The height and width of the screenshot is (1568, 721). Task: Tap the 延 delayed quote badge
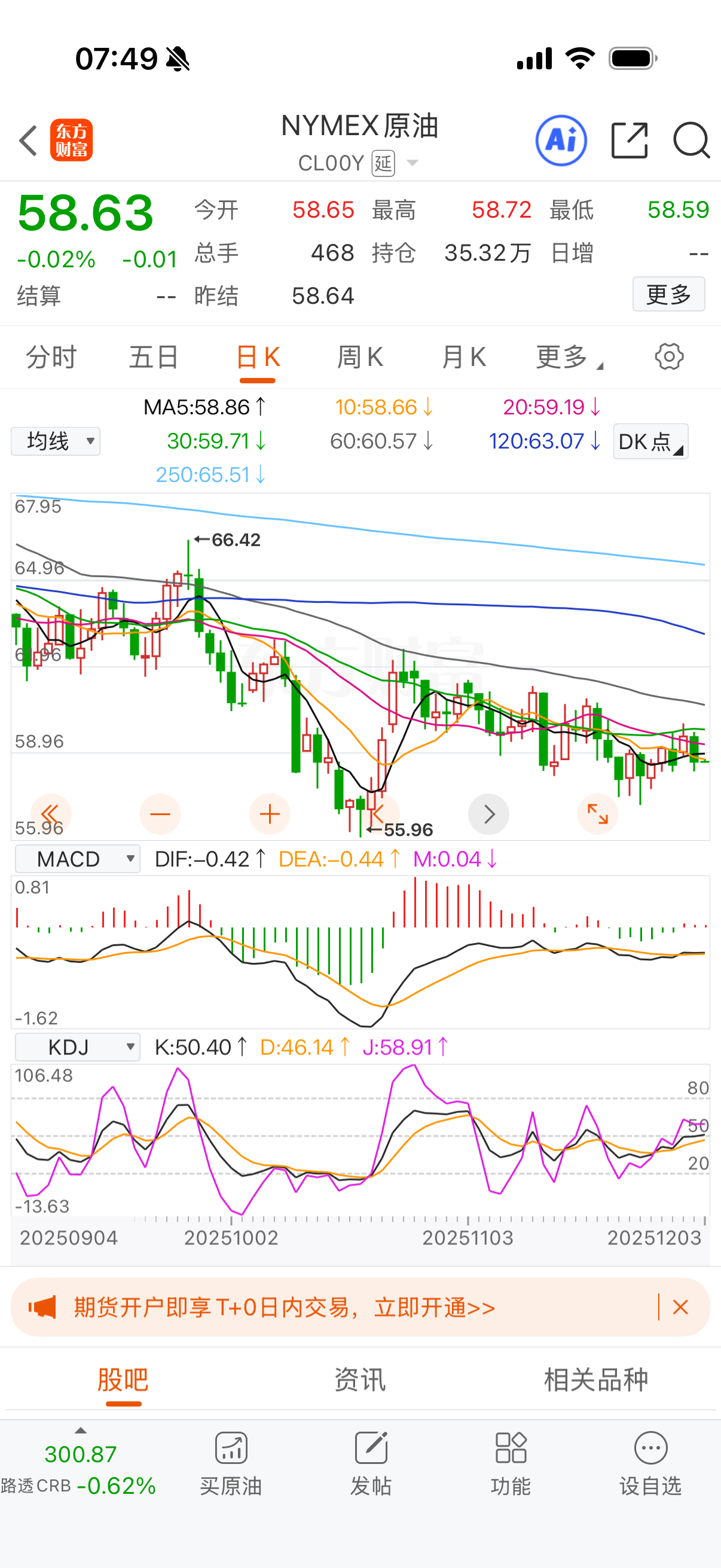pos(383,163)
